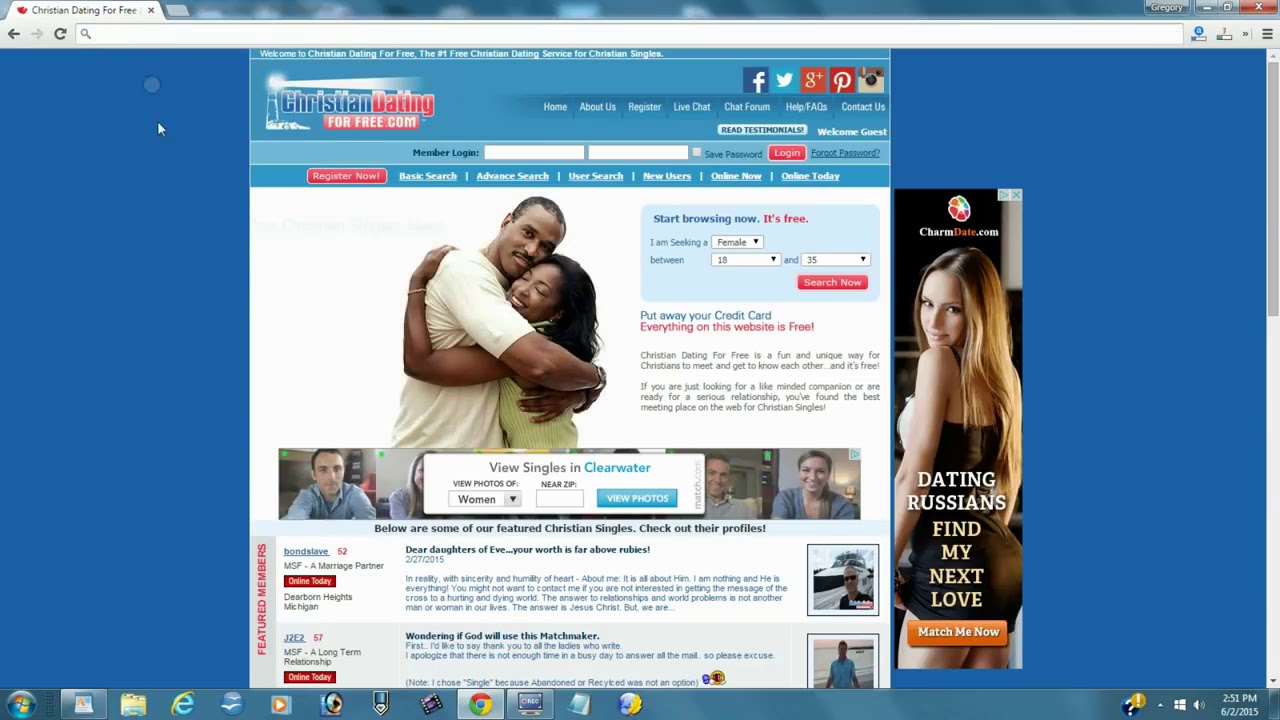1280x720 pixels.
Task: Click the Christian Dating For Free logo
Action: (350, 104)
